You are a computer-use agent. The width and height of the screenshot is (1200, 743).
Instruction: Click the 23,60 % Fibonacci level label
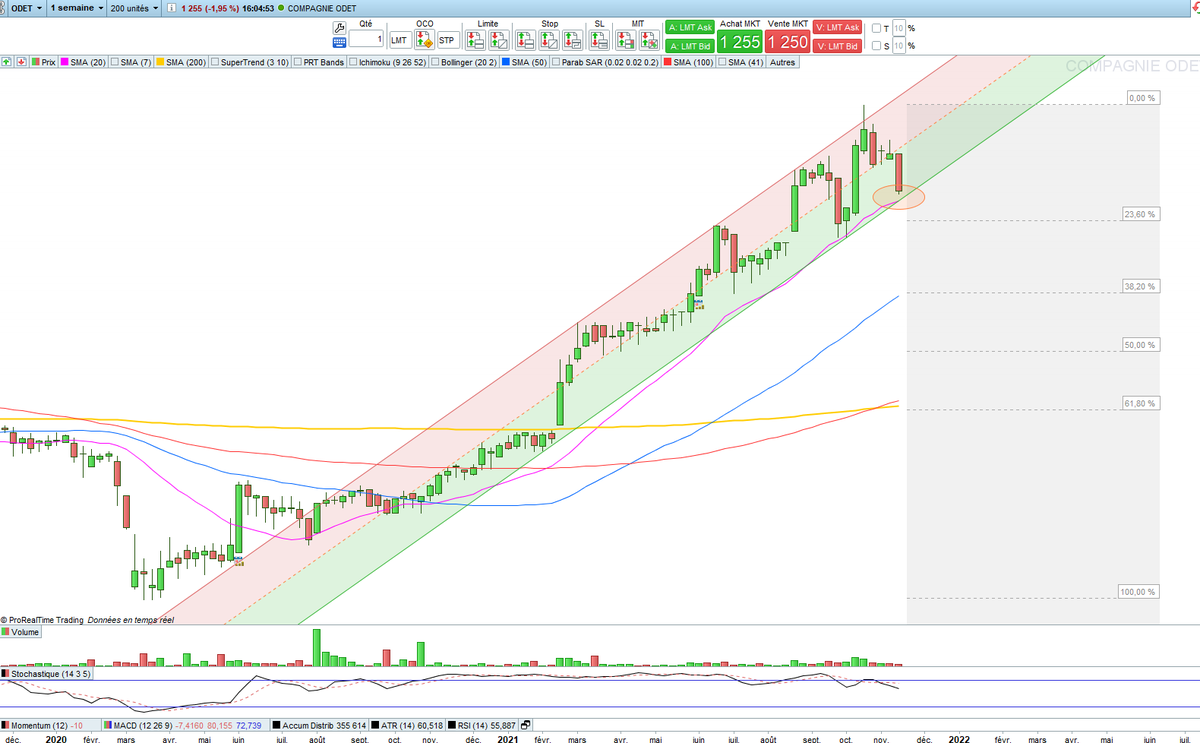click(x=1140, y=214)
